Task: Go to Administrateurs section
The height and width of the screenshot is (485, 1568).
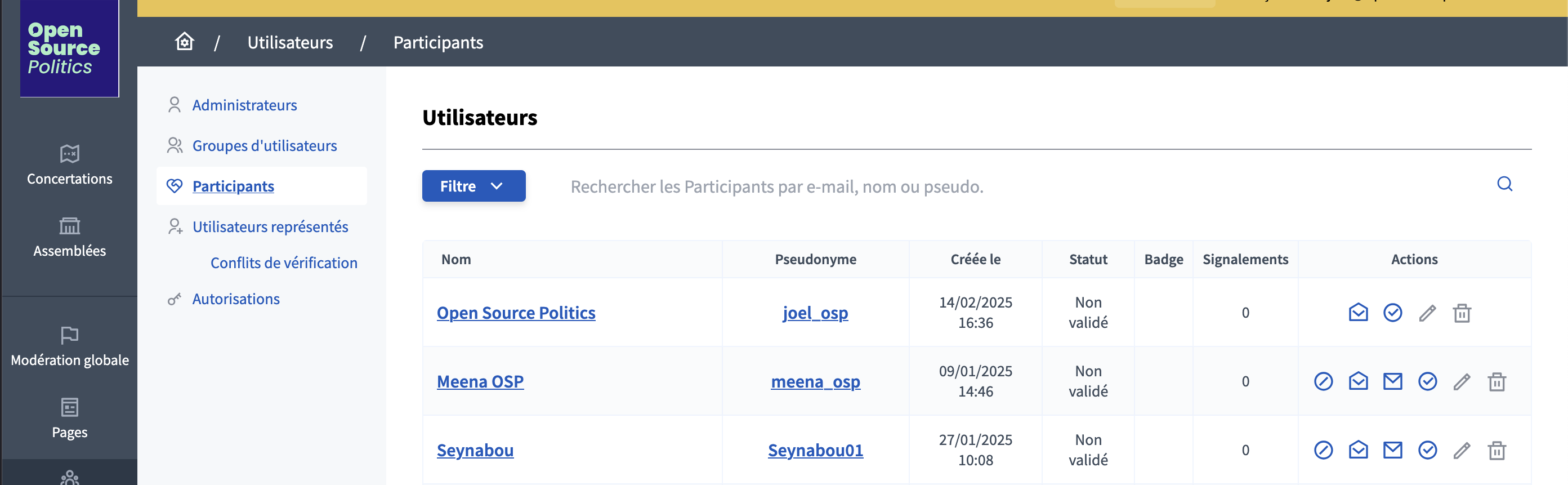Action: (x=245, y=105)
